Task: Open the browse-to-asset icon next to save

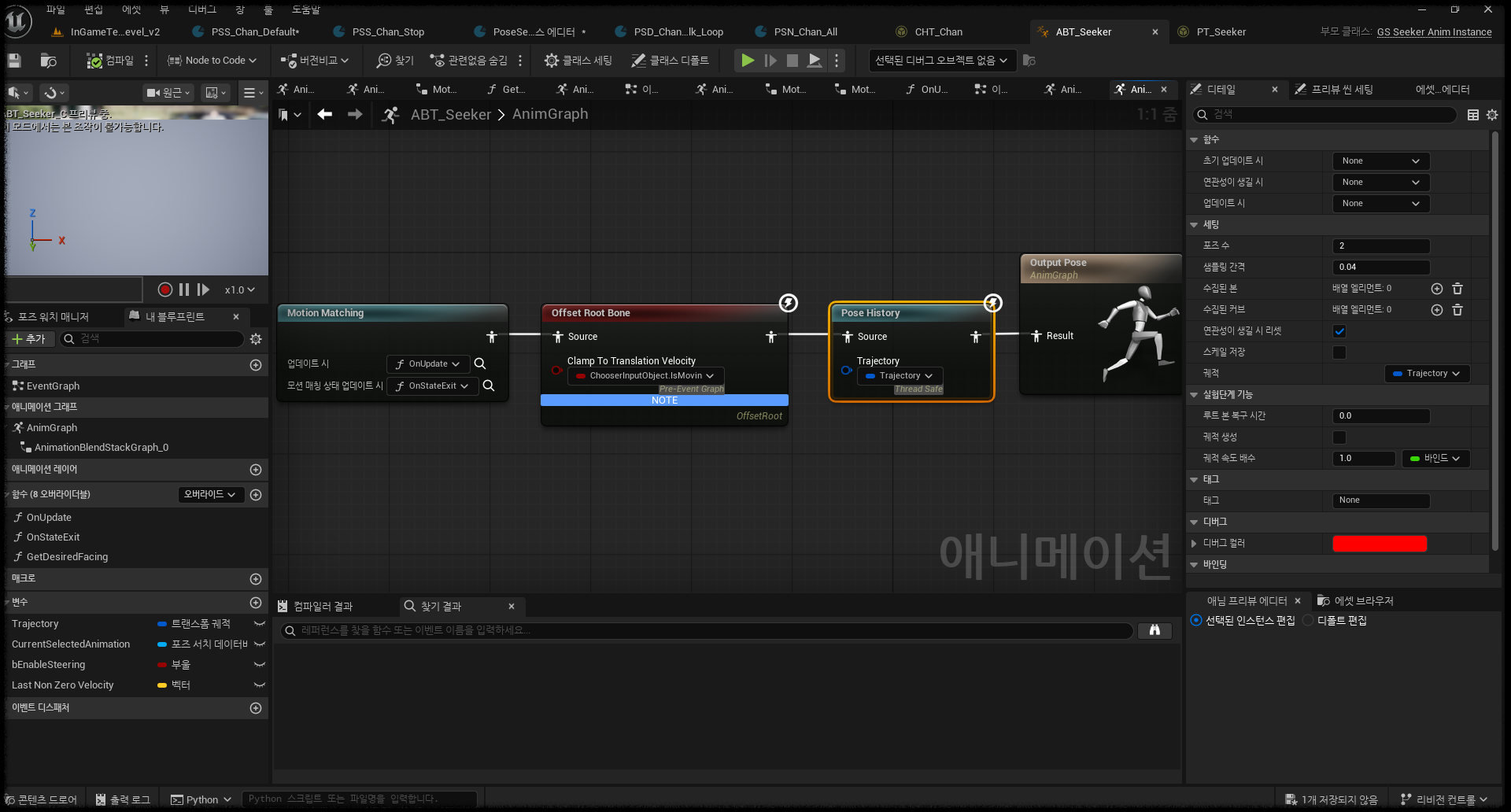Action: [x=48, y=61]
